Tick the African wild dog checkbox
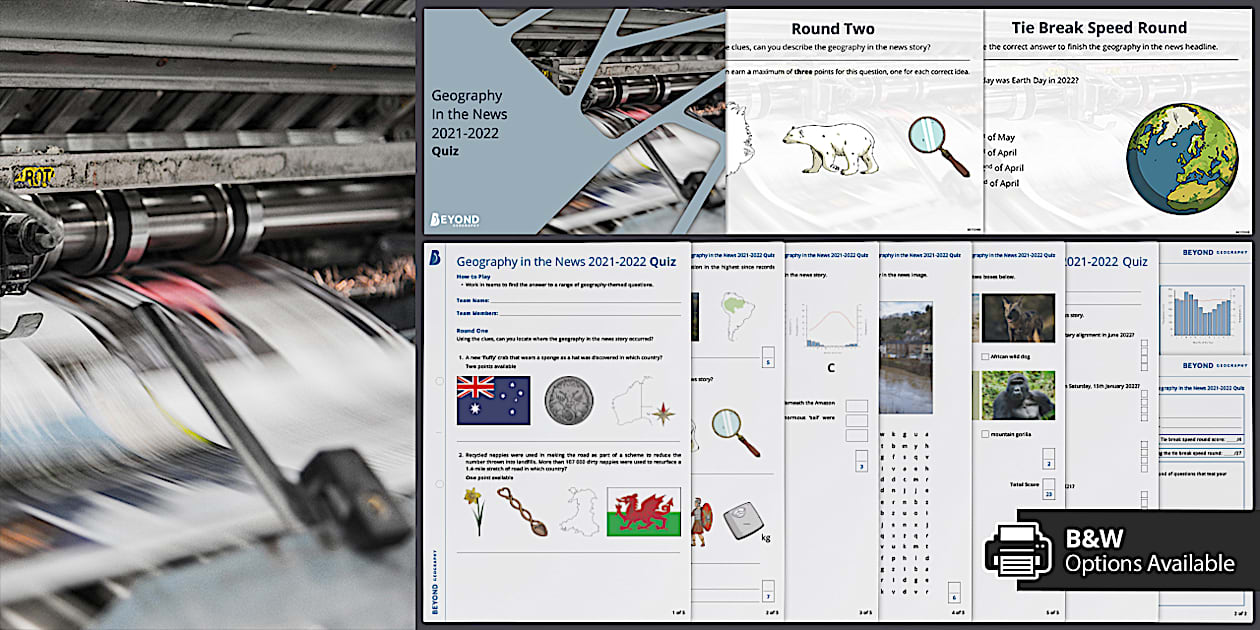 (x=986, y=355)
